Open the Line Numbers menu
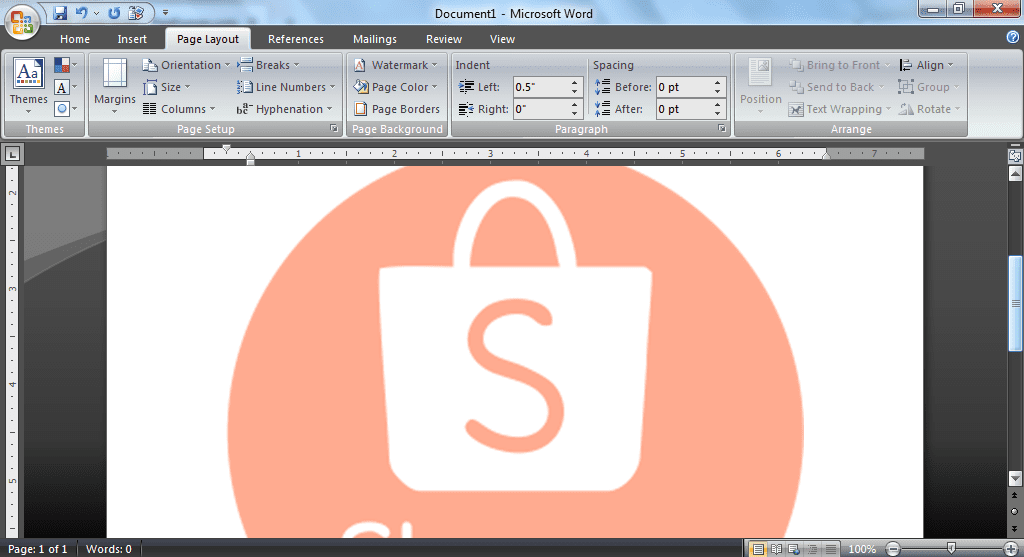The width and height of the screenshot is (1024, 557). click(286, 87)
